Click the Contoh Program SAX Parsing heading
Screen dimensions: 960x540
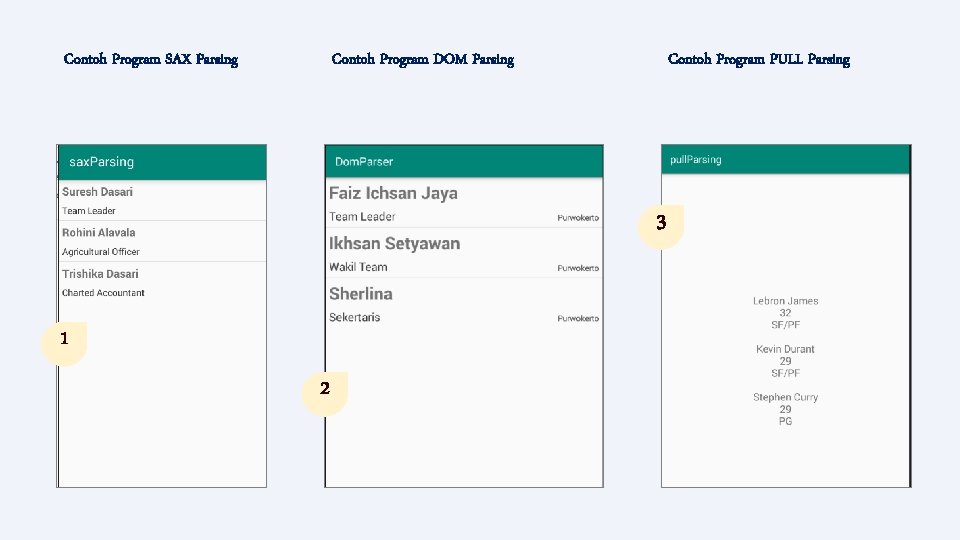point(151,59)
